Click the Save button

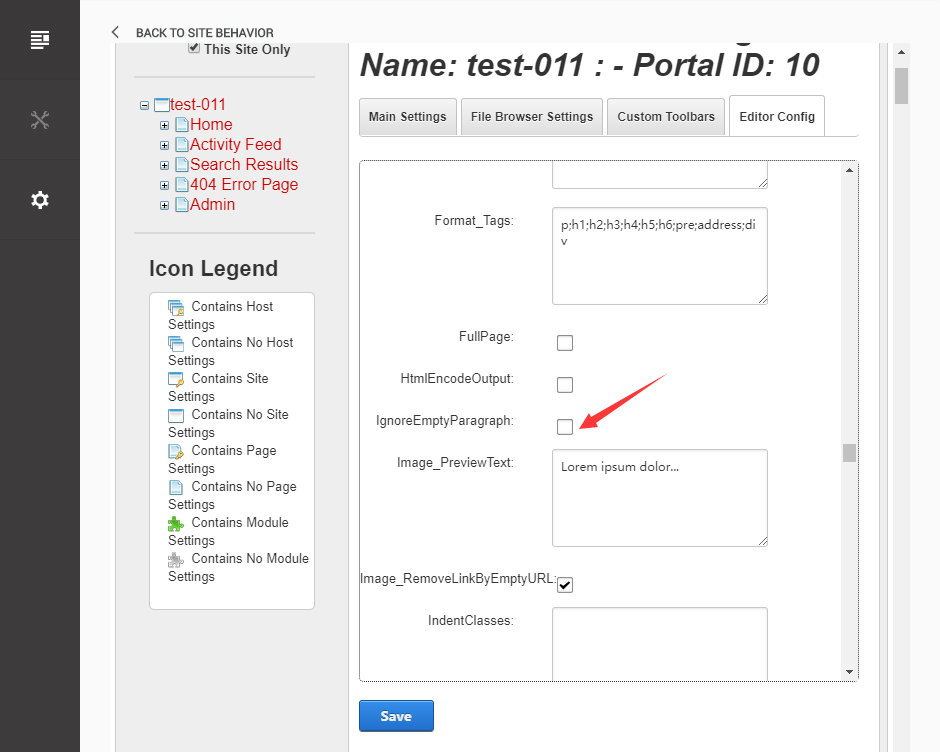tap(396, 716)
